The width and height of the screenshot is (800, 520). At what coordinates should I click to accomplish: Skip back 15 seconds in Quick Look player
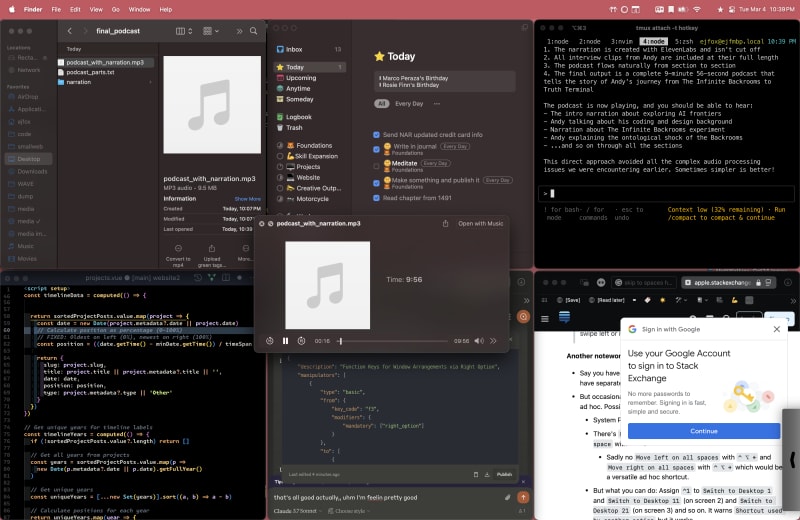tap(270, 341)
